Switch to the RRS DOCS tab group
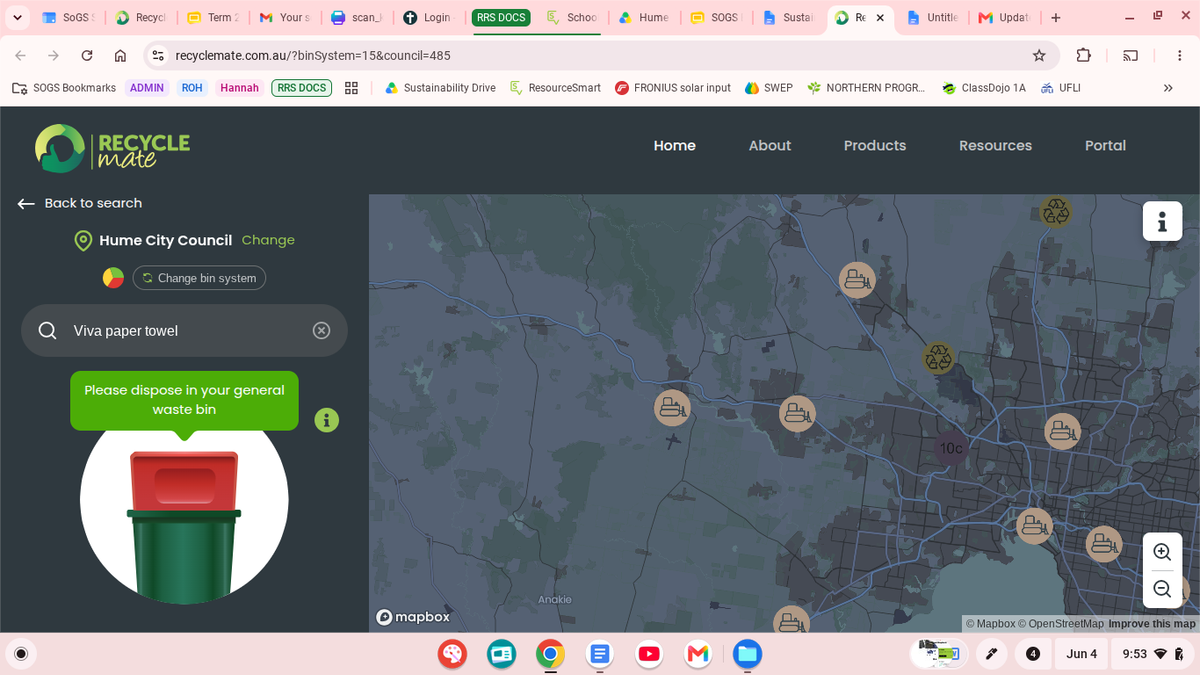 pos(501,18)
